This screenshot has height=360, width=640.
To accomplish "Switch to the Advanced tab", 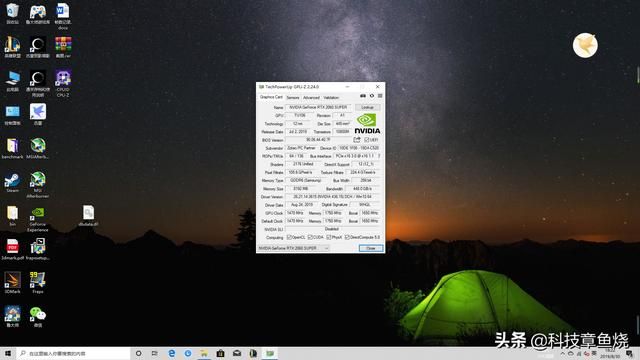I will click(x=311, y=98).
